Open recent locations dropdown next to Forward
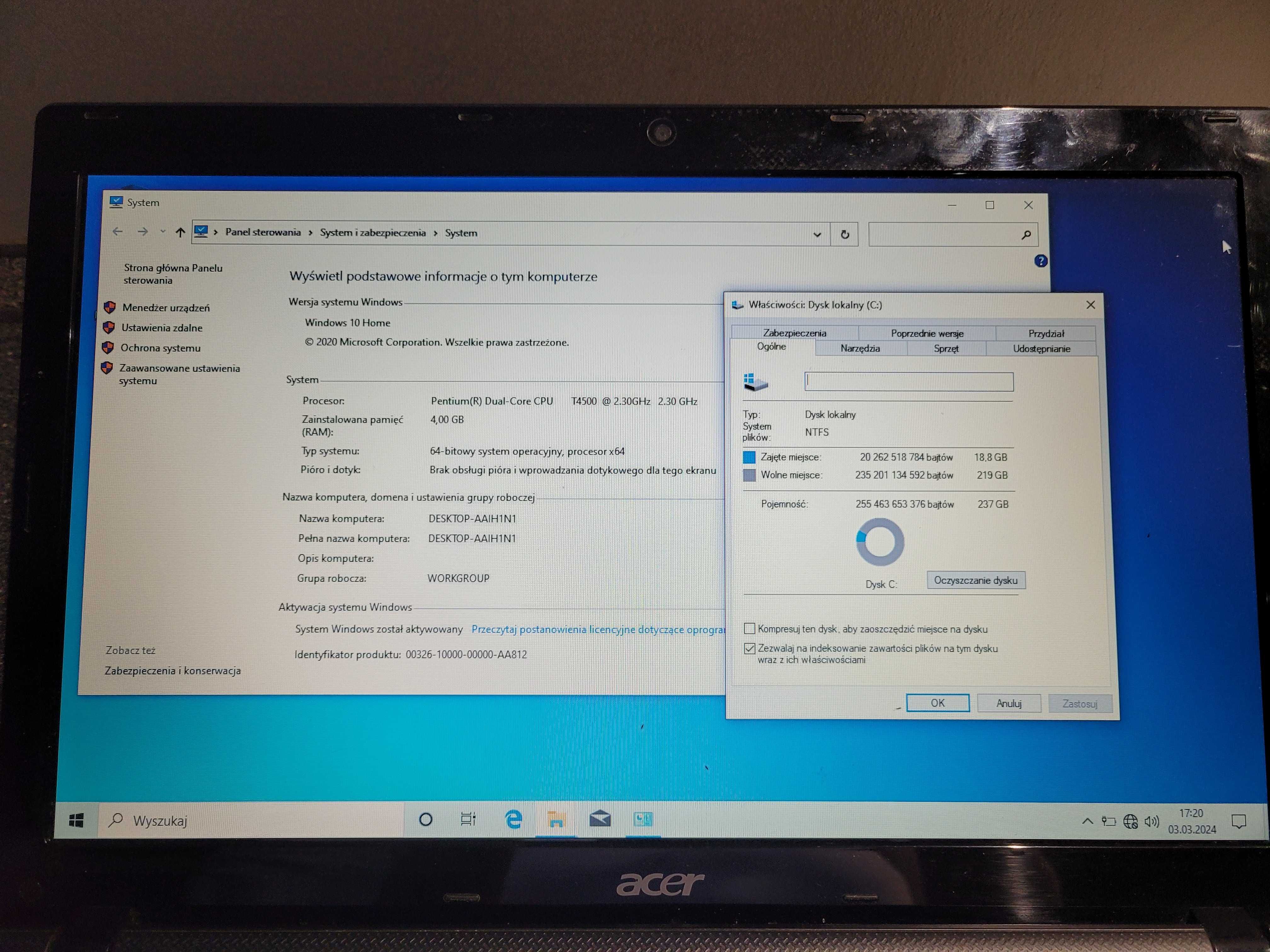The width and height of the screenshot is (1270, 952). [x=163, y=231]
